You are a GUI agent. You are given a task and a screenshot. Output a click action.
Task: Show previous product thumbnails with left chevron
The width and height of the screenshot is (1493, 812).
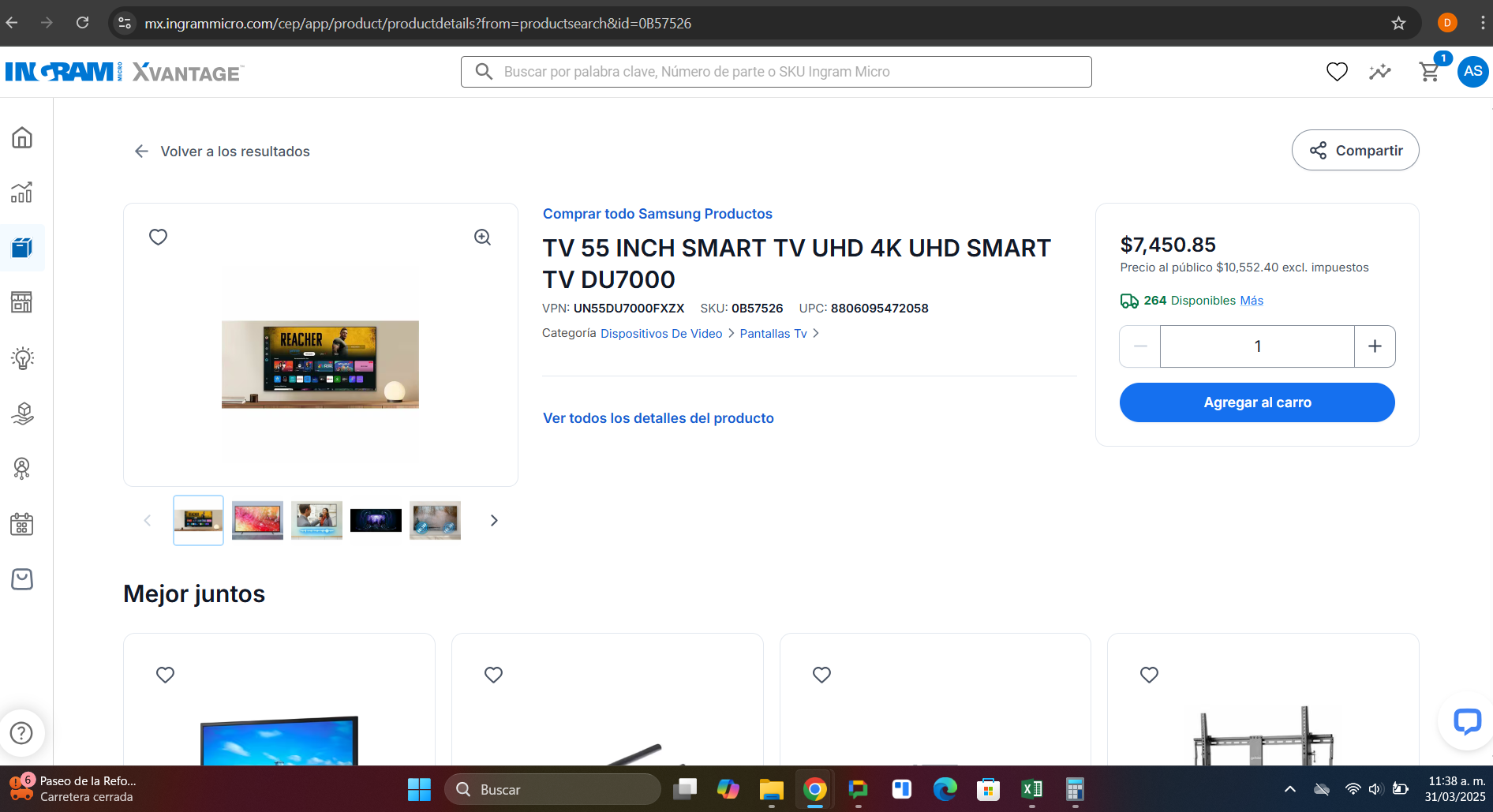[147, 520]
